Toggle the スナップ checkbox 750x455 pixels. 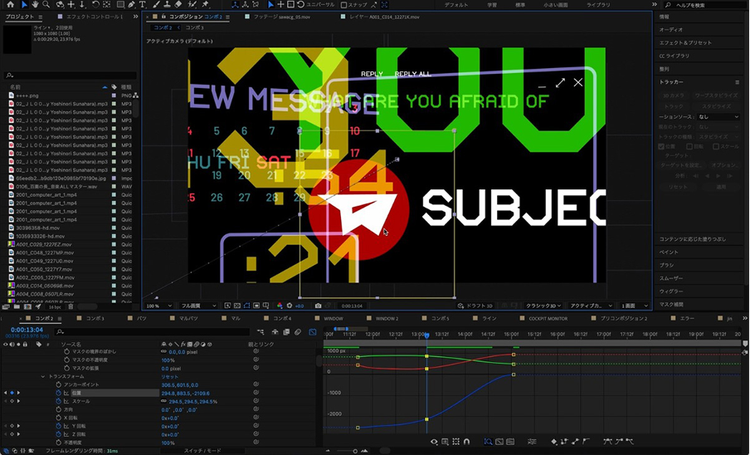(x=344, y=5)
